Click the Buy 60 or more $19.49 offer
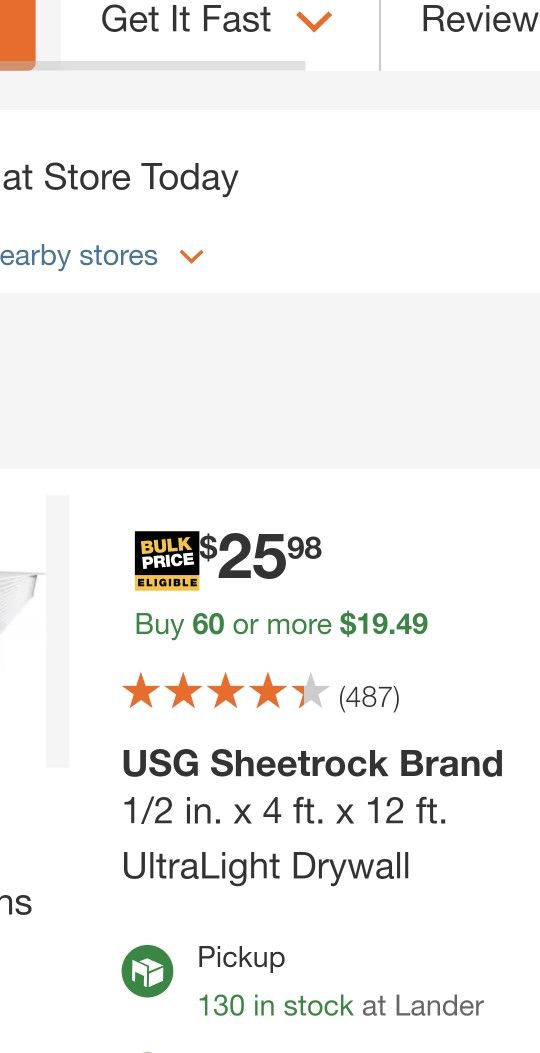540x1053 pixels. point(281,625)
